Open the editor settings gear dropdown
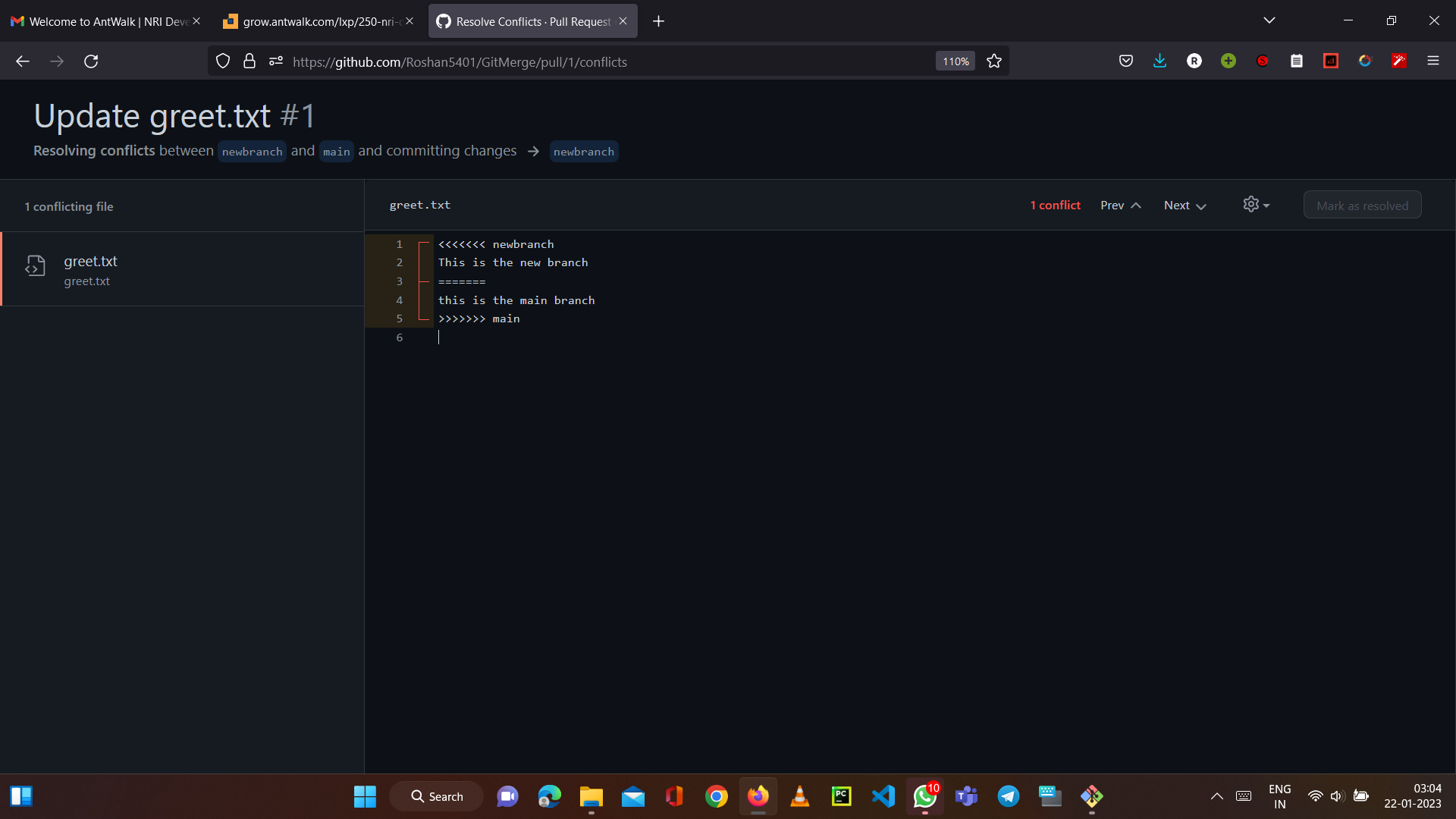Screen dimensions: 1456x819 (1256, 205)
